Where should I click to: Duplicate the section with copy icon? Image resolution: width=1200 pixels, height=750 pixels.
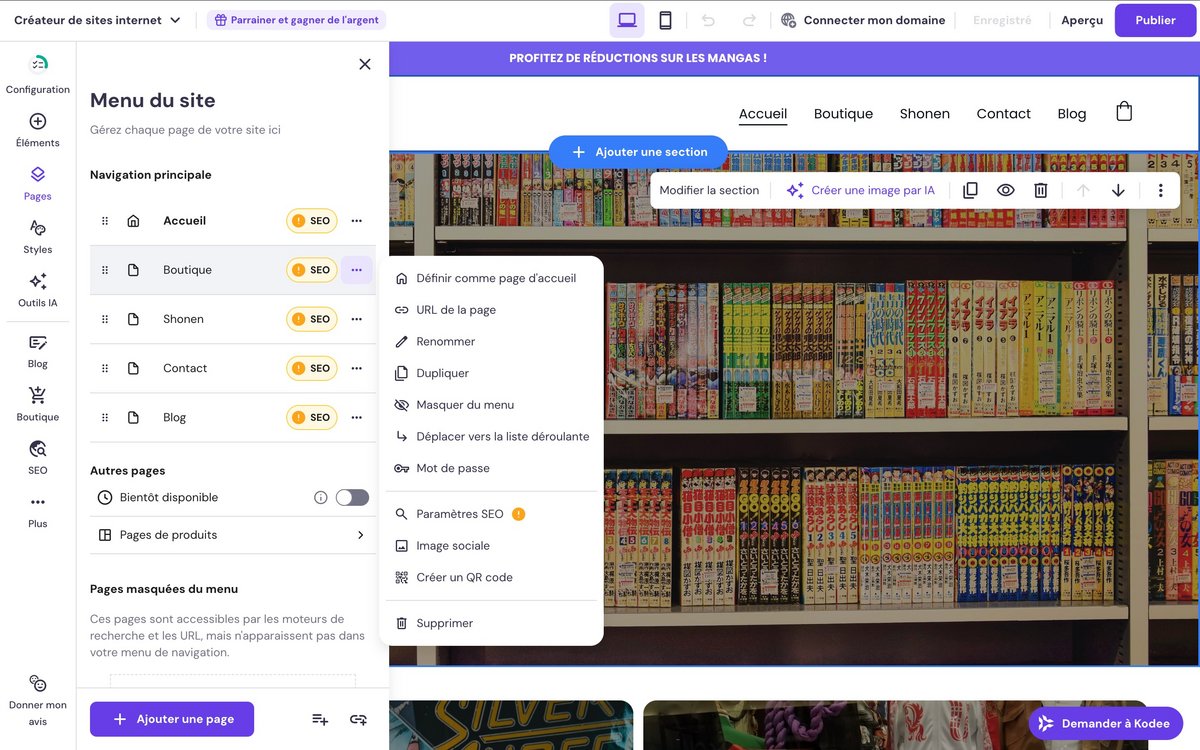(x=970, y=190)
